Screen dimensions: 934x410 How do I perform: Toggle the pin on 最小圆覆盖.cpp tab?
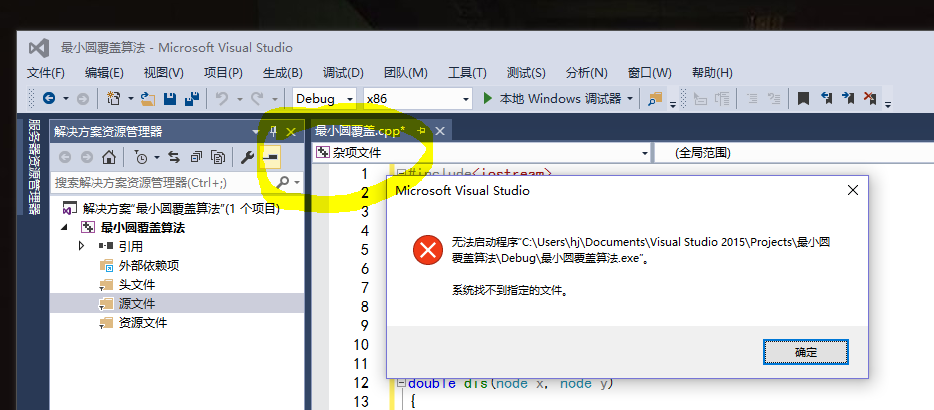[421, 131]
